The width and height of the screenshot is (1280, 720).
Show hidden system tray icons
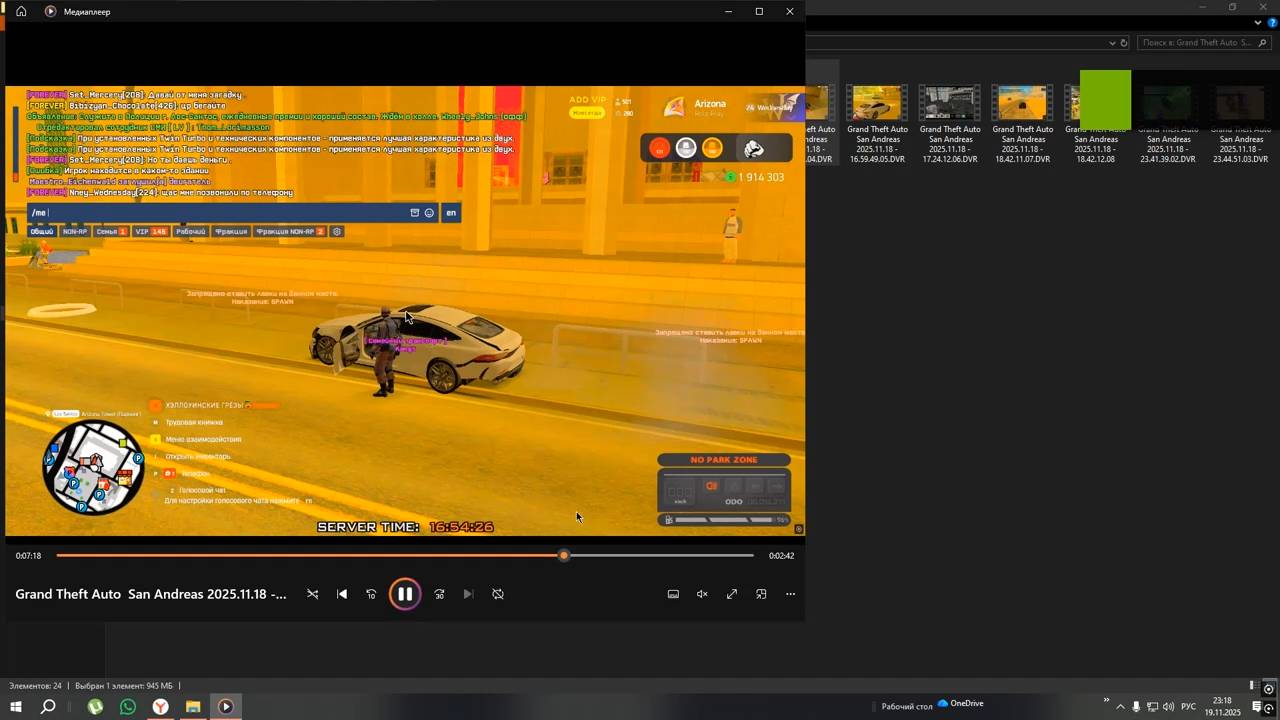[x=1120, y=707]
